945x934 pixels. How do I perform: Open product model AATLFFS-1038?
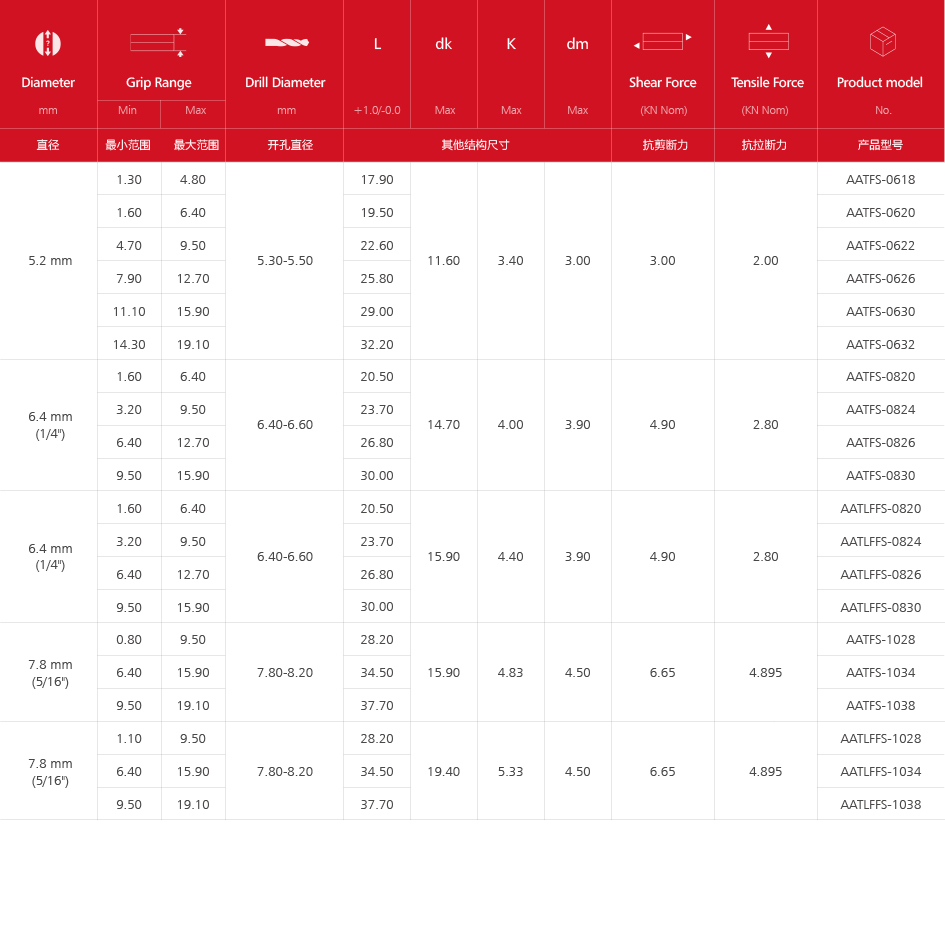click(880, 805)
